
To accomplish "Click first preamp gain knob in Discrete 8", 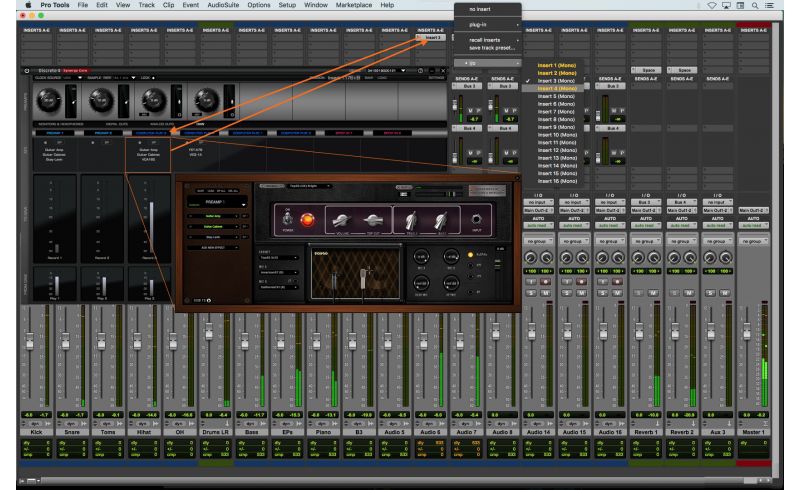I will (x=48, y=101).
